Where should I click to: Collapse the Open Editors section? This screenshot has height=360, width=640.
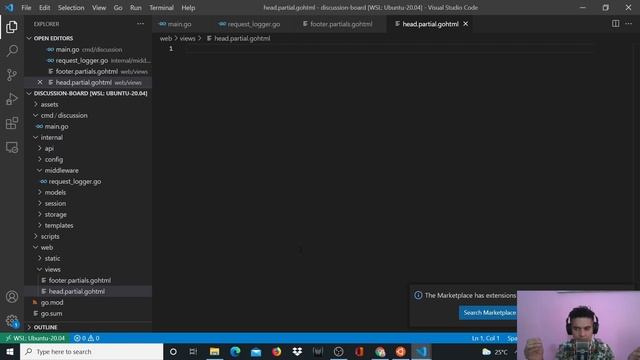point(53,38)
